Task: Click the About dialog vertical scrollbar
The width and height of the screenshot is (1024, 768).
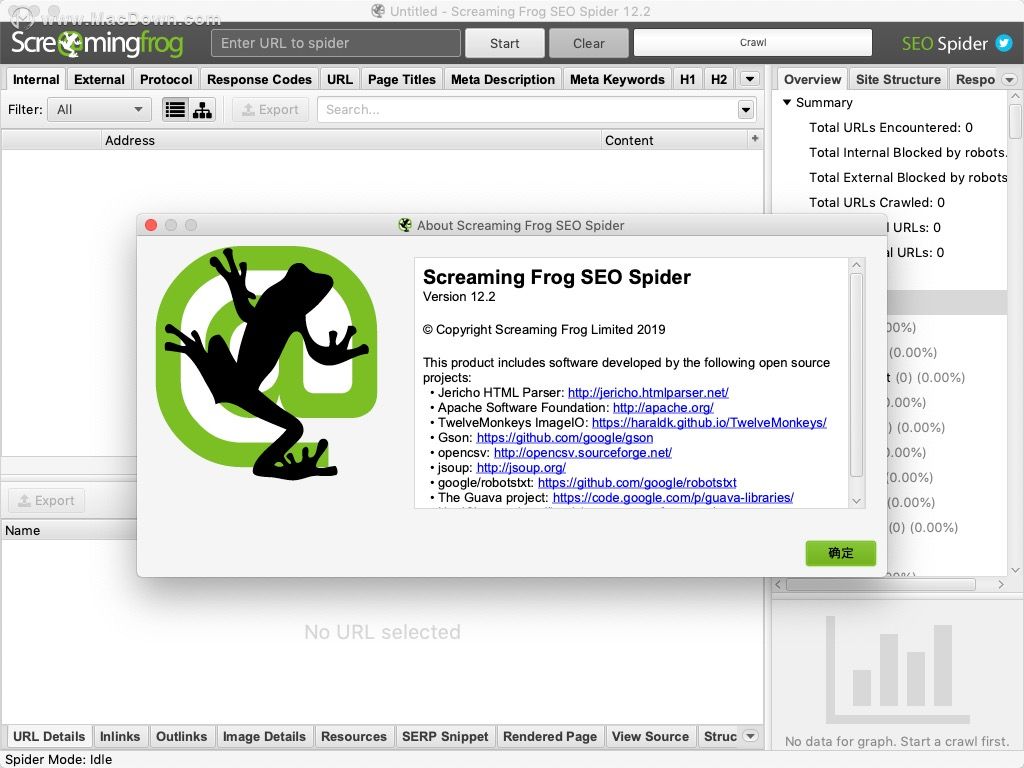Action: pyautogui.click(x=856, y=376)
